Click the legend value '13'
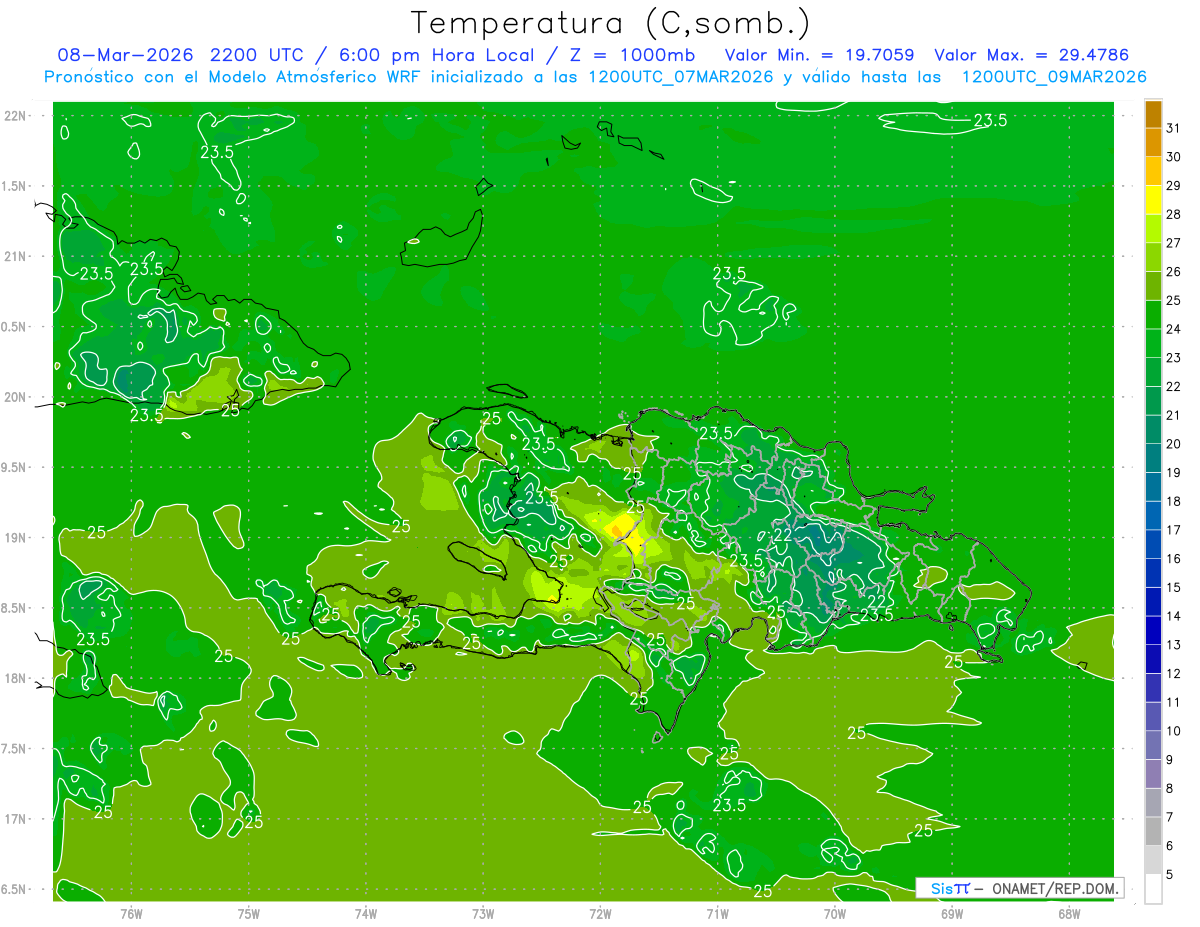The height and width of the screenshot is (927, 1200). click(1174, 645)
